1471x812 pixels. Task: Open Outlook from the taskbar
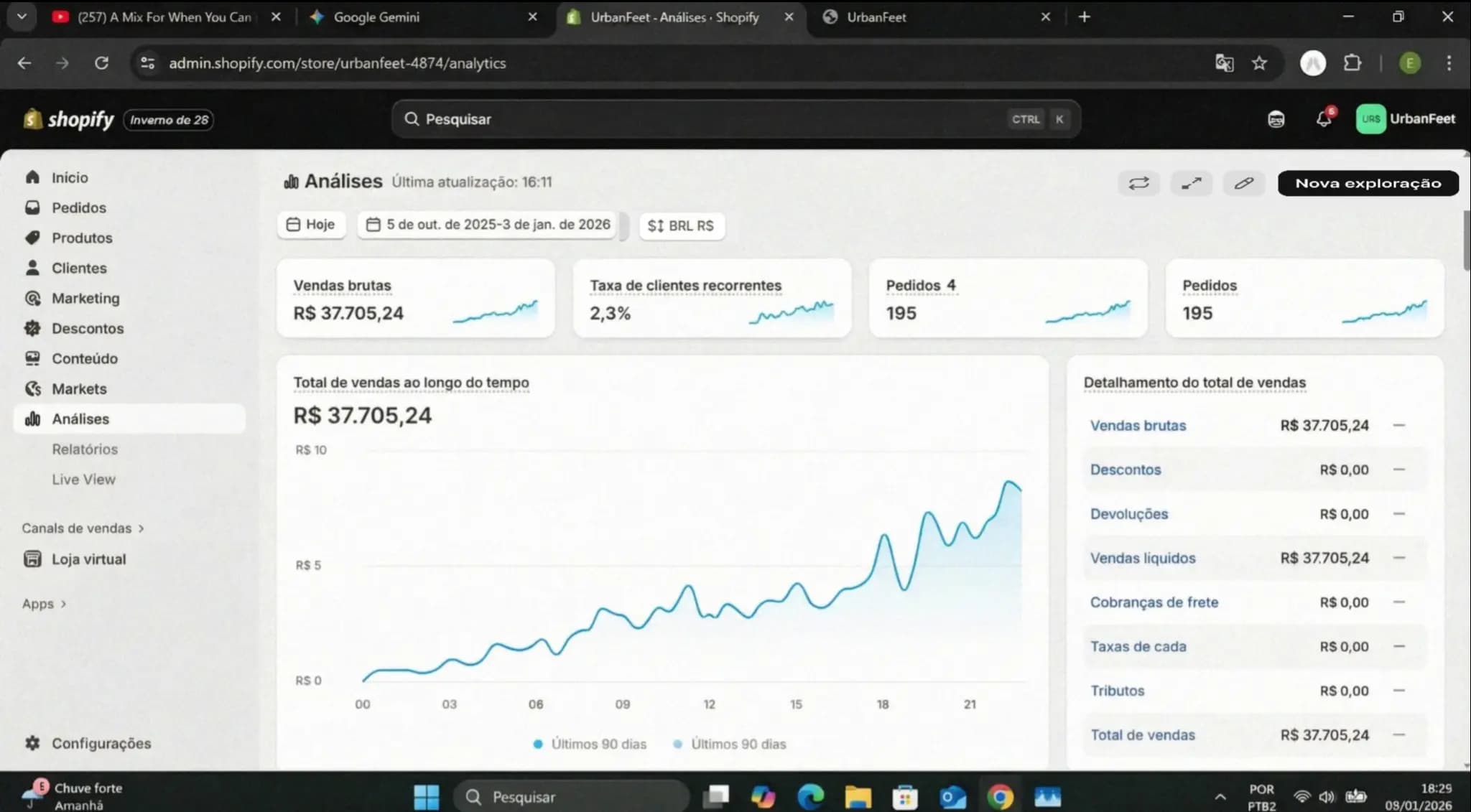pos(952,796)
